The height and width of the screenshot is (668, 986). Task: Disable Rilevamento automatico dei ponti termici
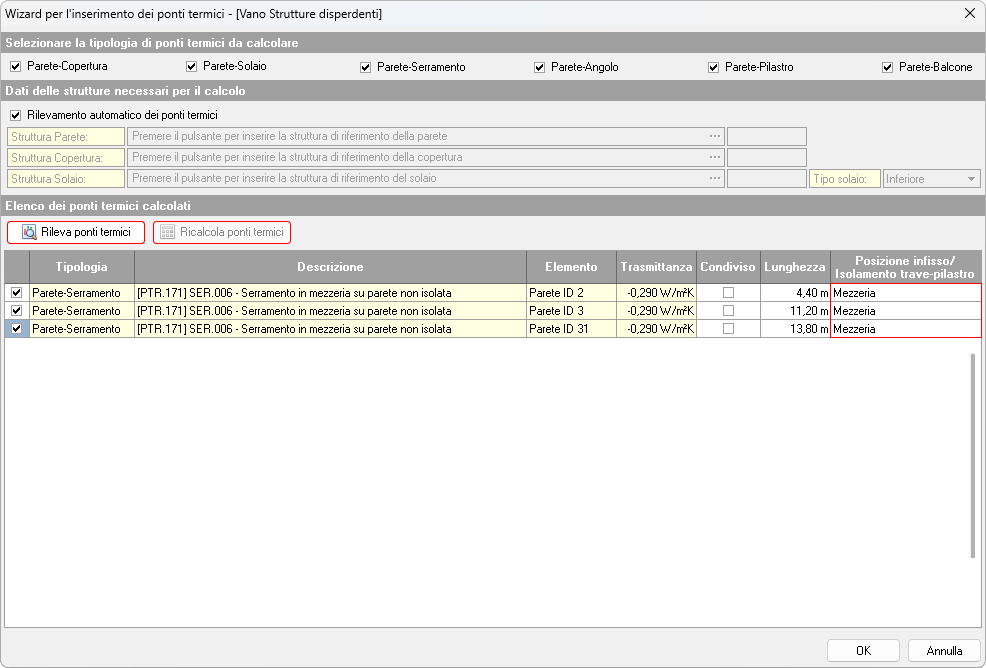click(16, 115)
